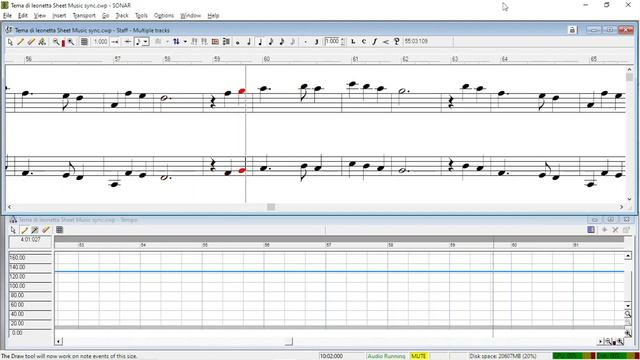Select the Scrub tool in Staff toolbar

pyautogui.click(x=42, y=42)
